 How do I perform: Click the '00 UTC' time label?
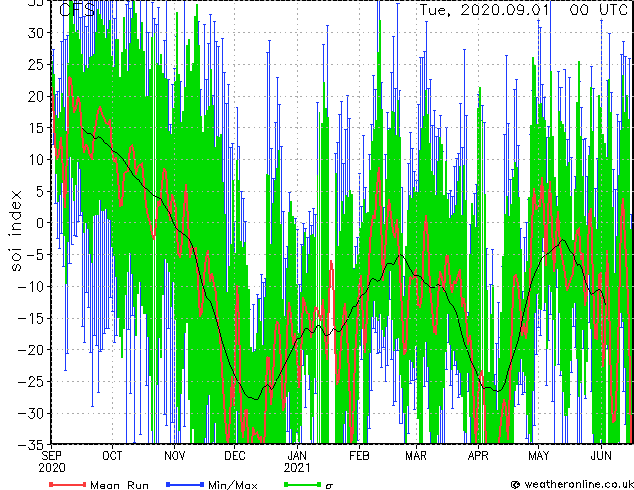pos(599,10)
